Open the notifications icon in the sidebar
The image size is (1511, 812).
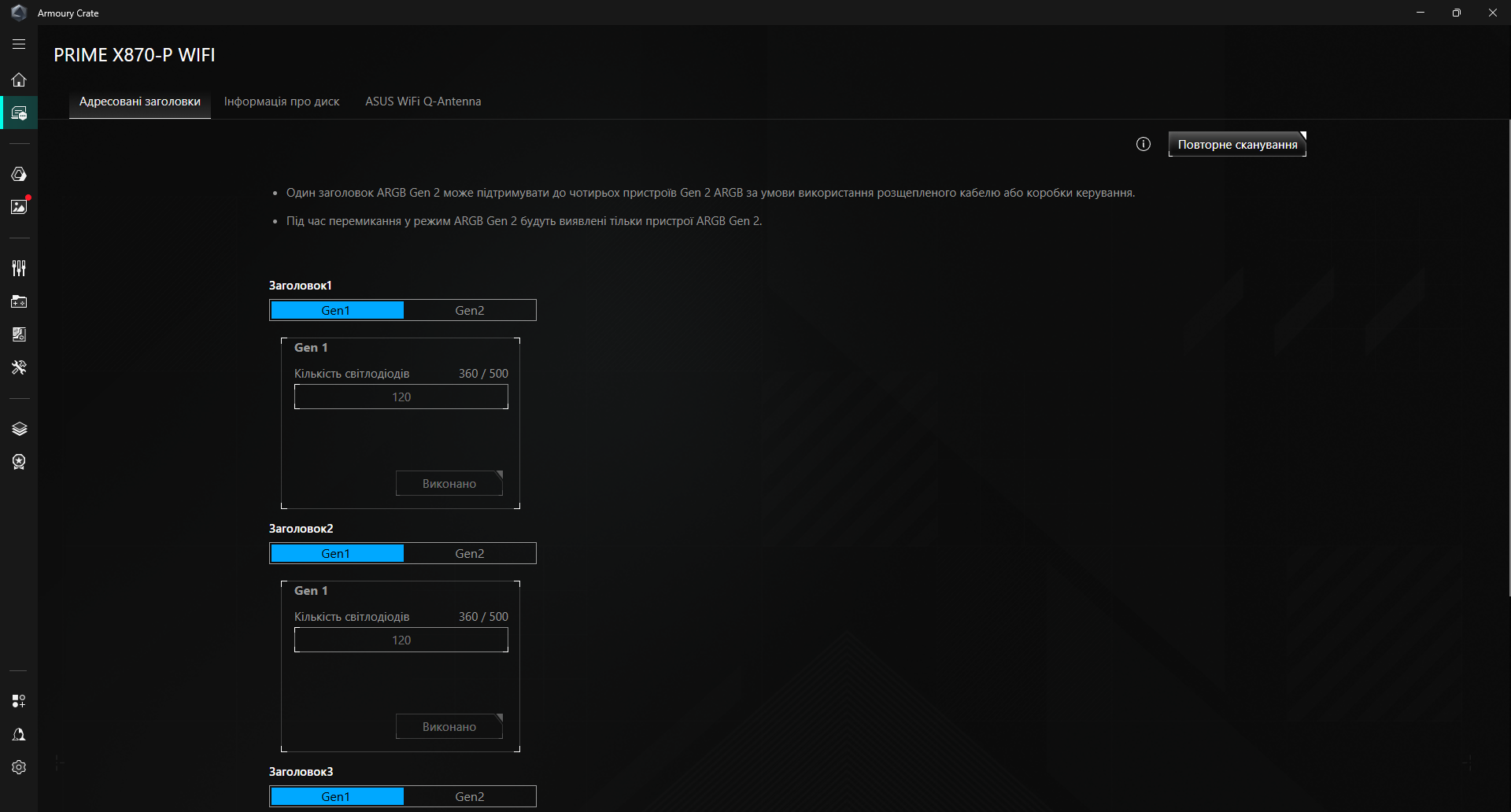19,734
